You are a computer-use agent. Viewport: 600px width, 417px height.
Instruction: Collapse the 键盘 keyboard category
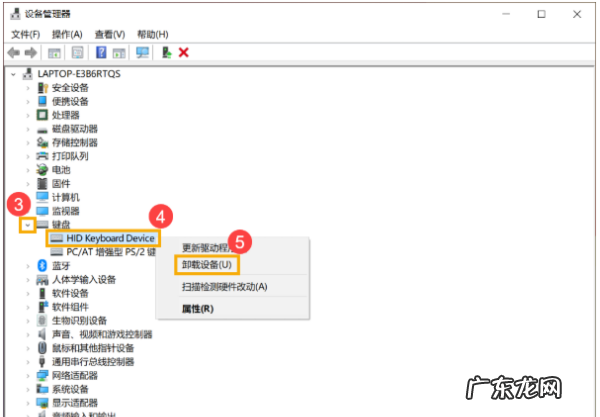click(28, 225)
